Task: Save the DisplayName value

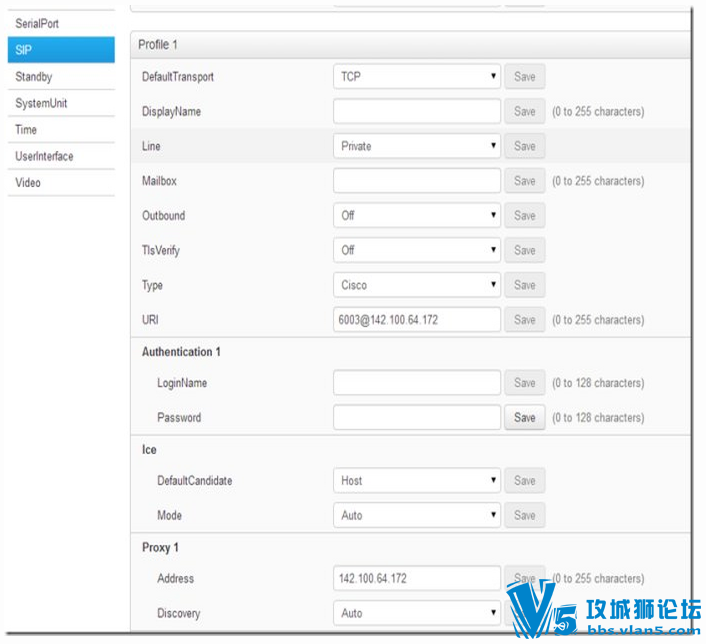Action: click(x=525, y=111)
